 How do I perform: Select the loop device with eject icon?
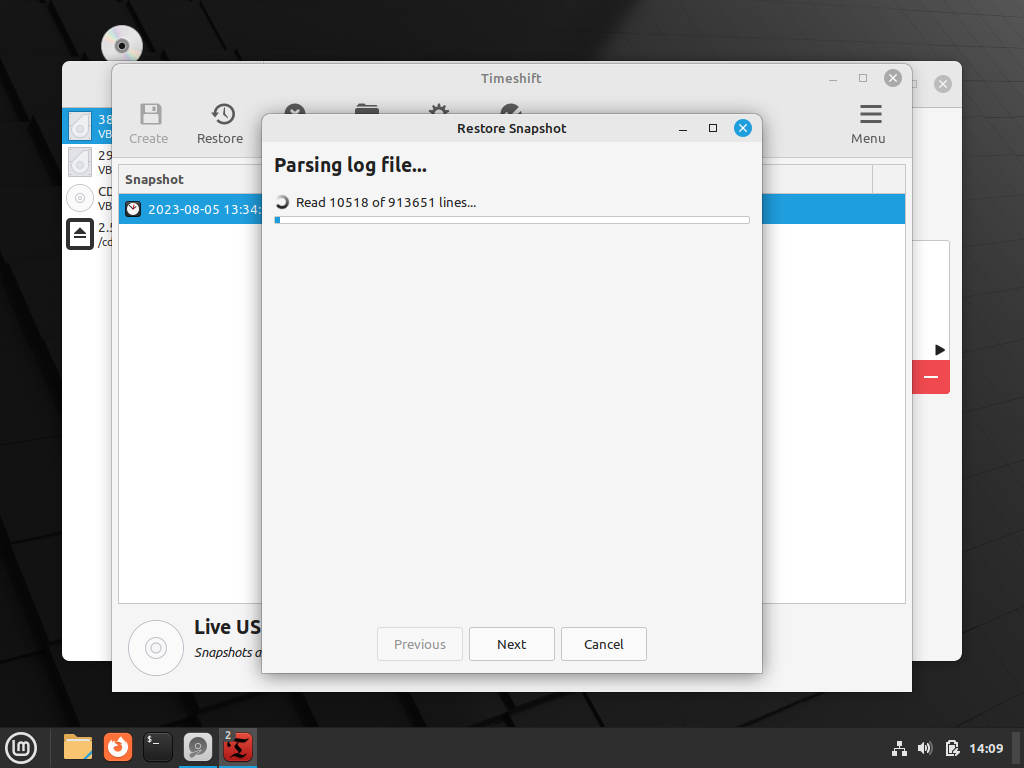(x=88, y=234)
